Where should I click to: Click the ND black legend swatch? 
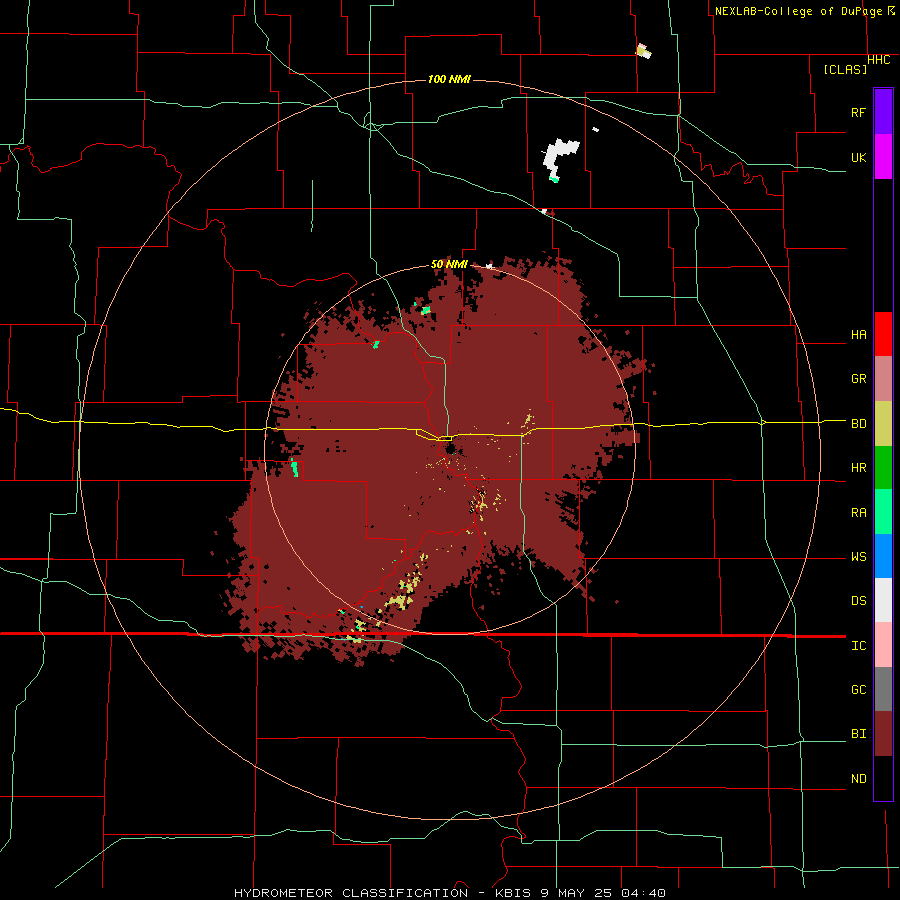pyautogui.click(x=883, y=778)
